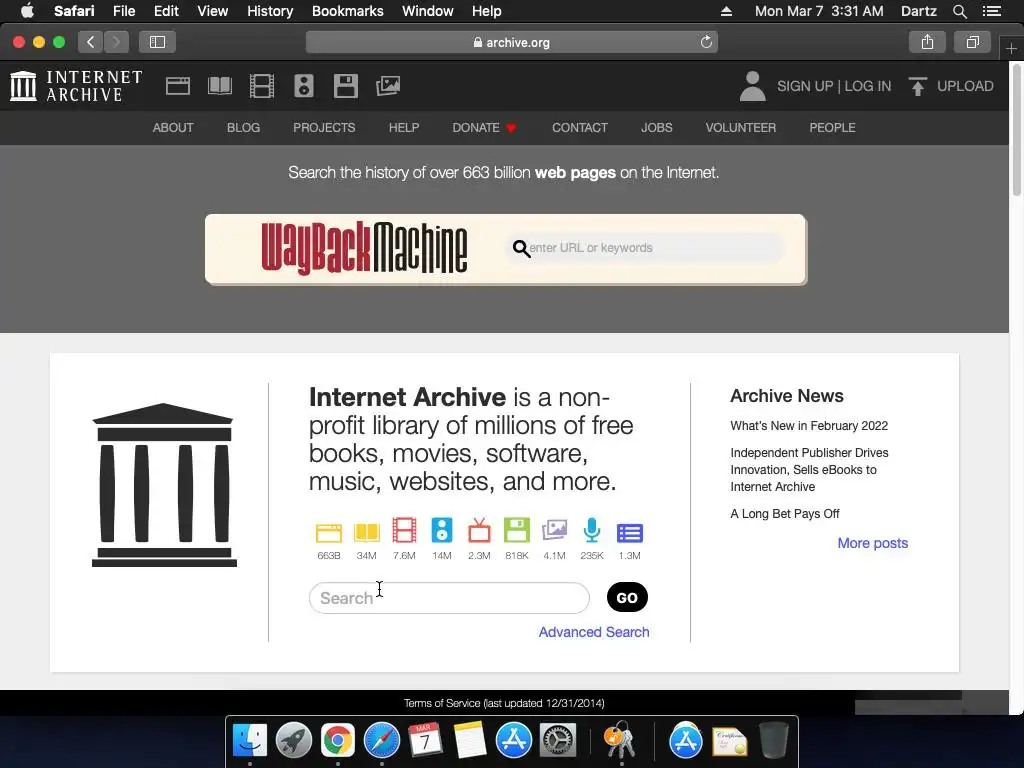Open the Audio speaker icon in header

click(304, 86)
